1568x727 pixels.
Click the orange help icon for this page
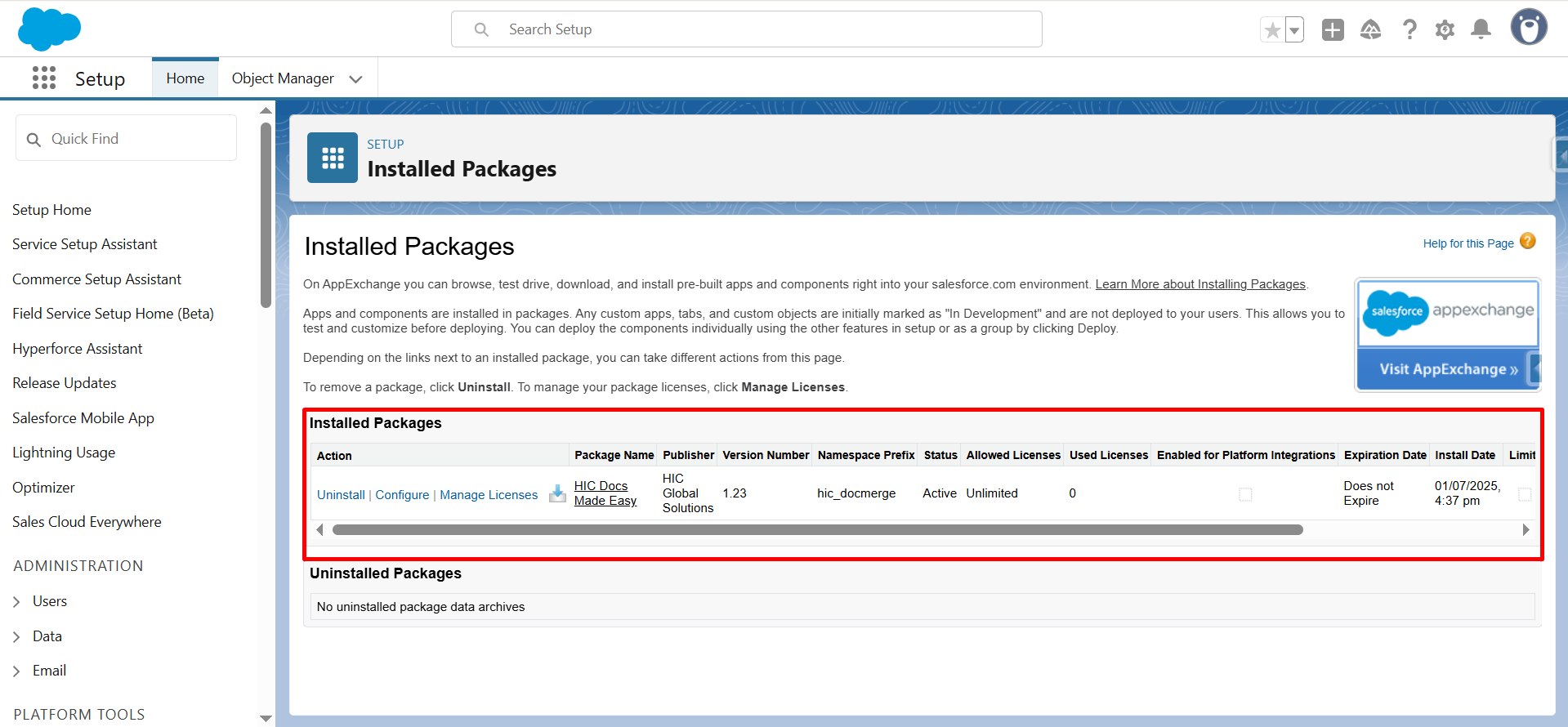click(x=1527, y=241)
